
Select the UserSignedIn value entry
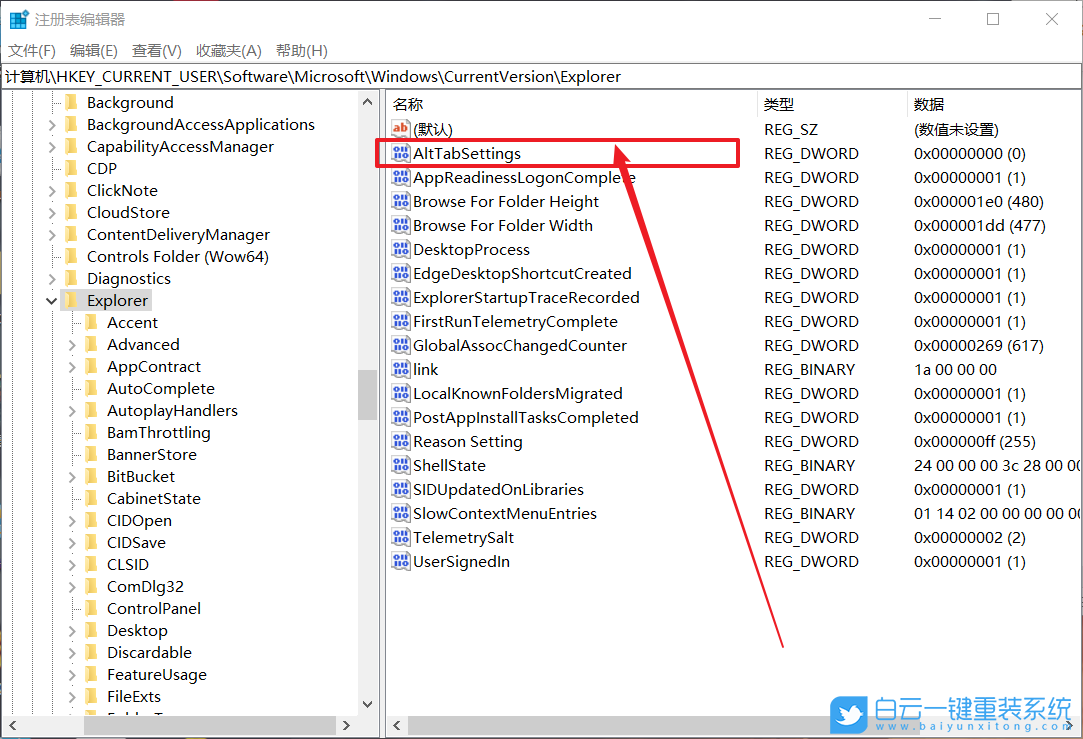coord(461,562)
